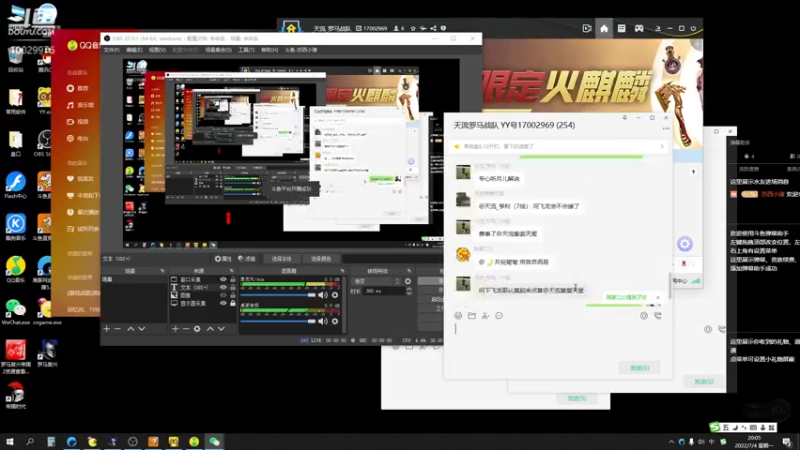Screen dimensions: 800x450
Task: Move source down arrow in sources panel
Action: 221,329
